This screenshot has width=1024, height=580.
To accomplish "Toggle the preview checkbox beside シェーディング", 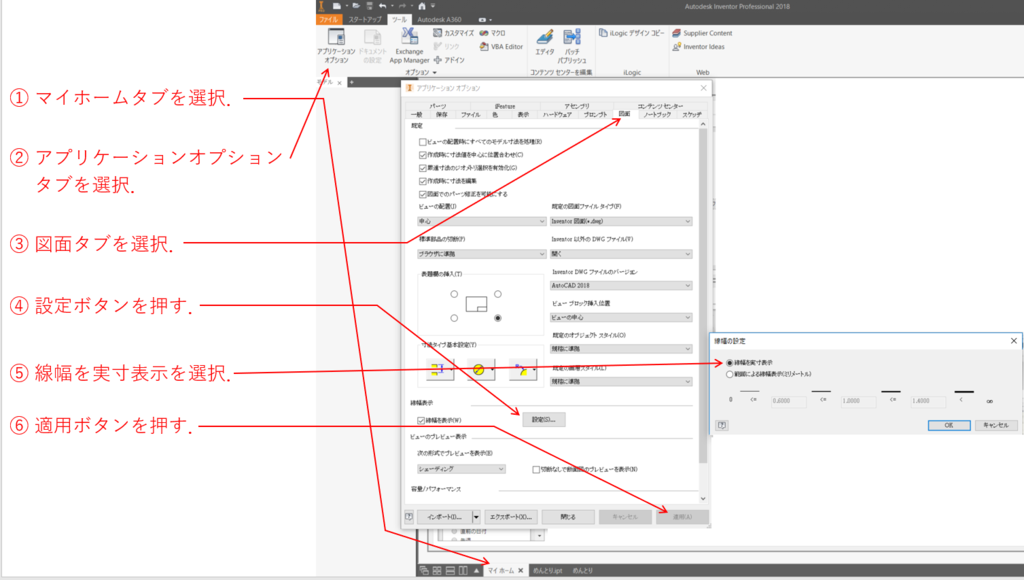I will coord(536,470).
